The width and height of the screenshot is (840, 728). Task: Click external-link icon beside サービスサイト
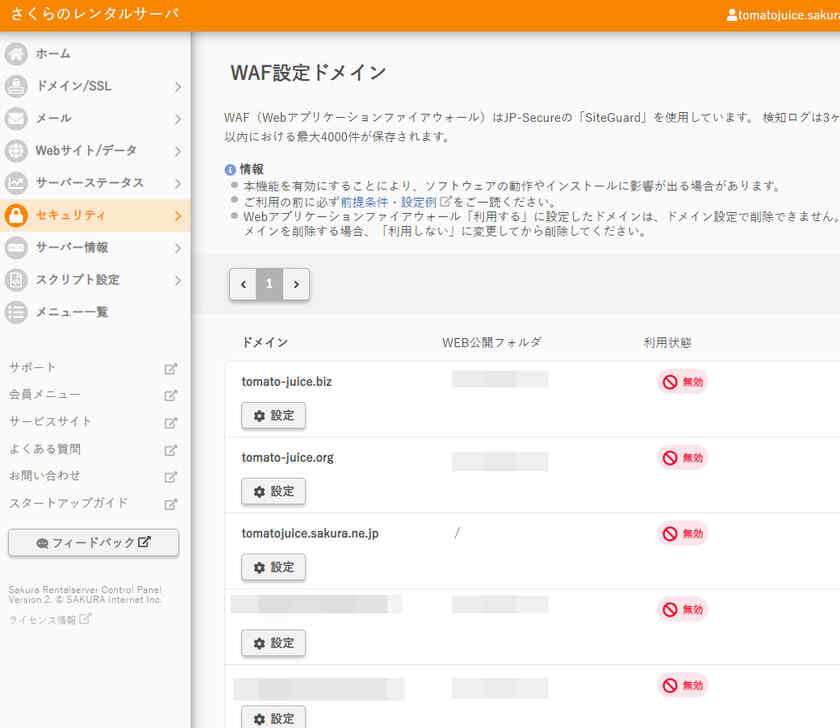170,423
